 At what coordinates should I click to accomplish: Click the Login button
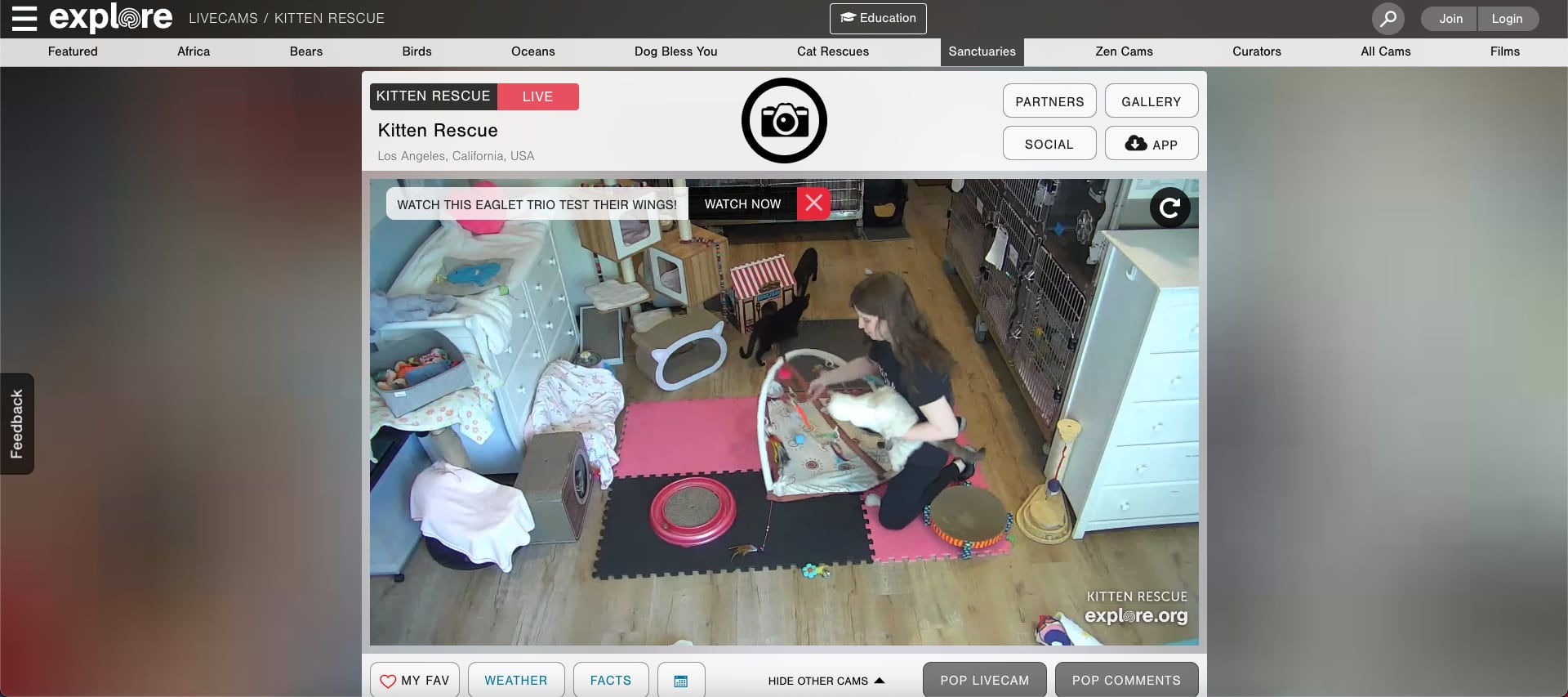(x=1508, y=18)
